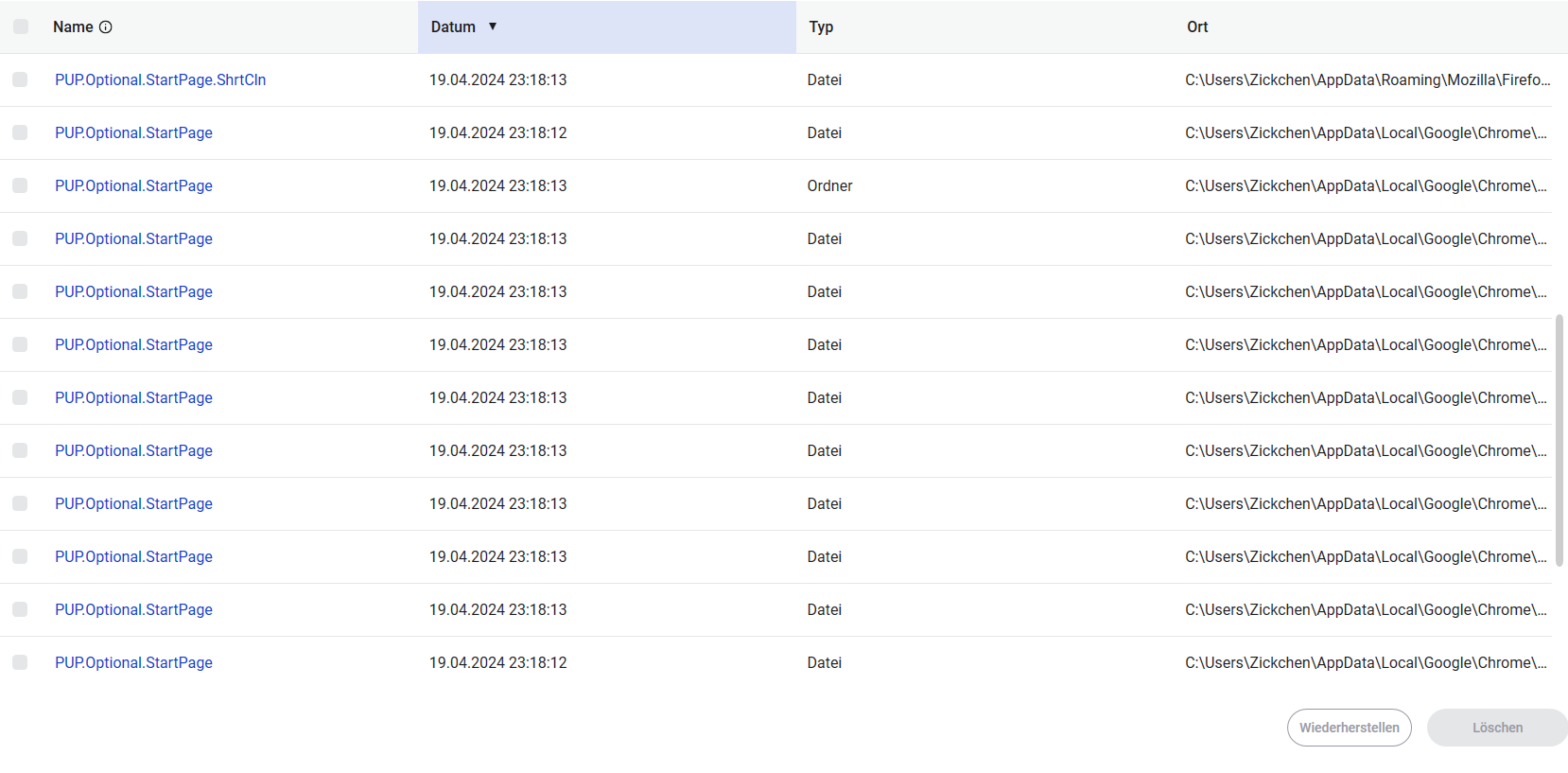Open PUP.Optional.StartPage link in Ordner row
This screenshot has width=1568, height=773.
pyautogui.click(x=133, y=185)
